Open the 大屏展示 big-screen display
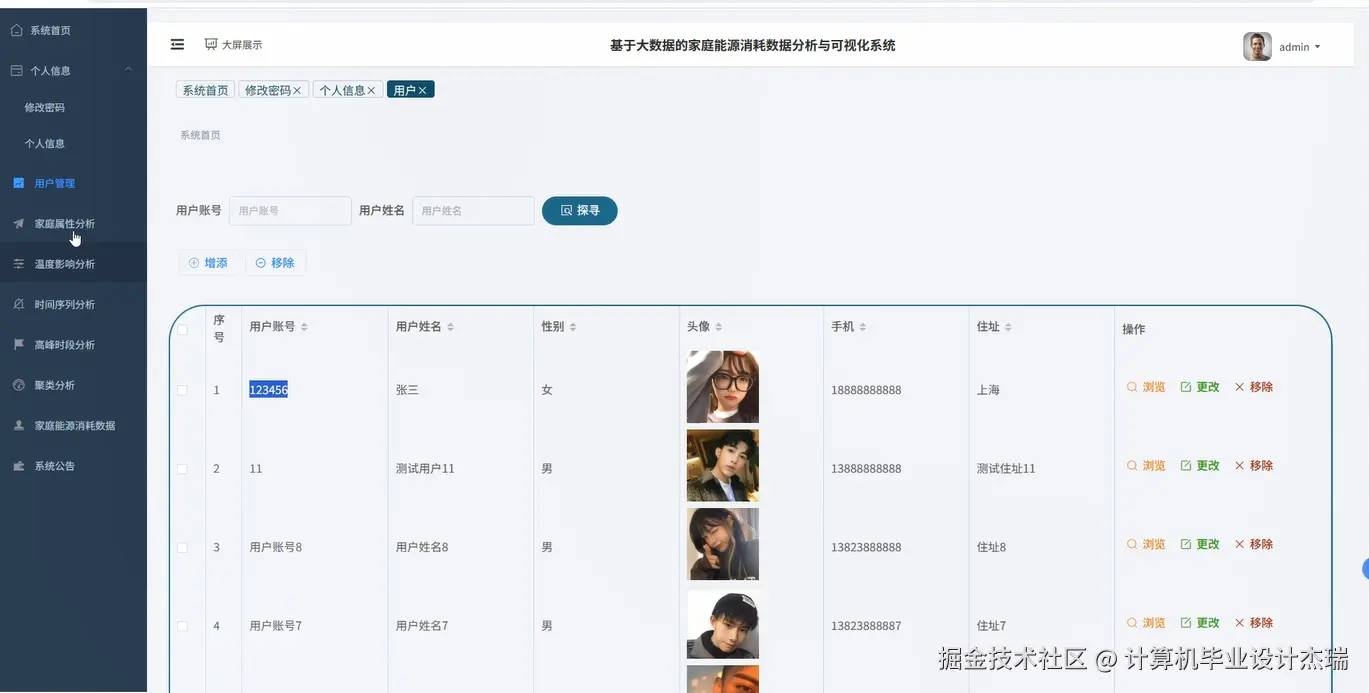 point(233,45)
